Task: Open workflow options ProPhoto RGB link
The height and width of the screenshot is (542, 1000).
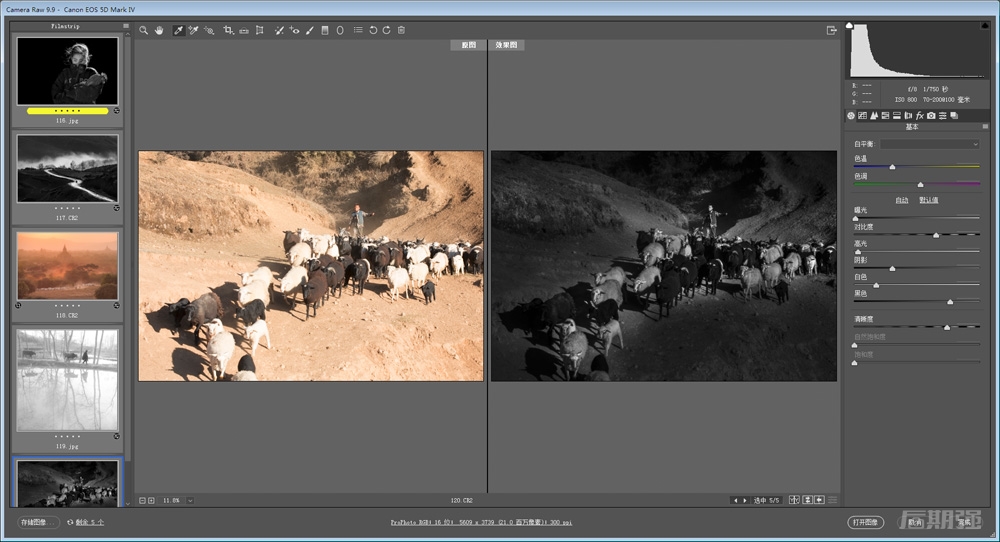Action: coord(482,522)
